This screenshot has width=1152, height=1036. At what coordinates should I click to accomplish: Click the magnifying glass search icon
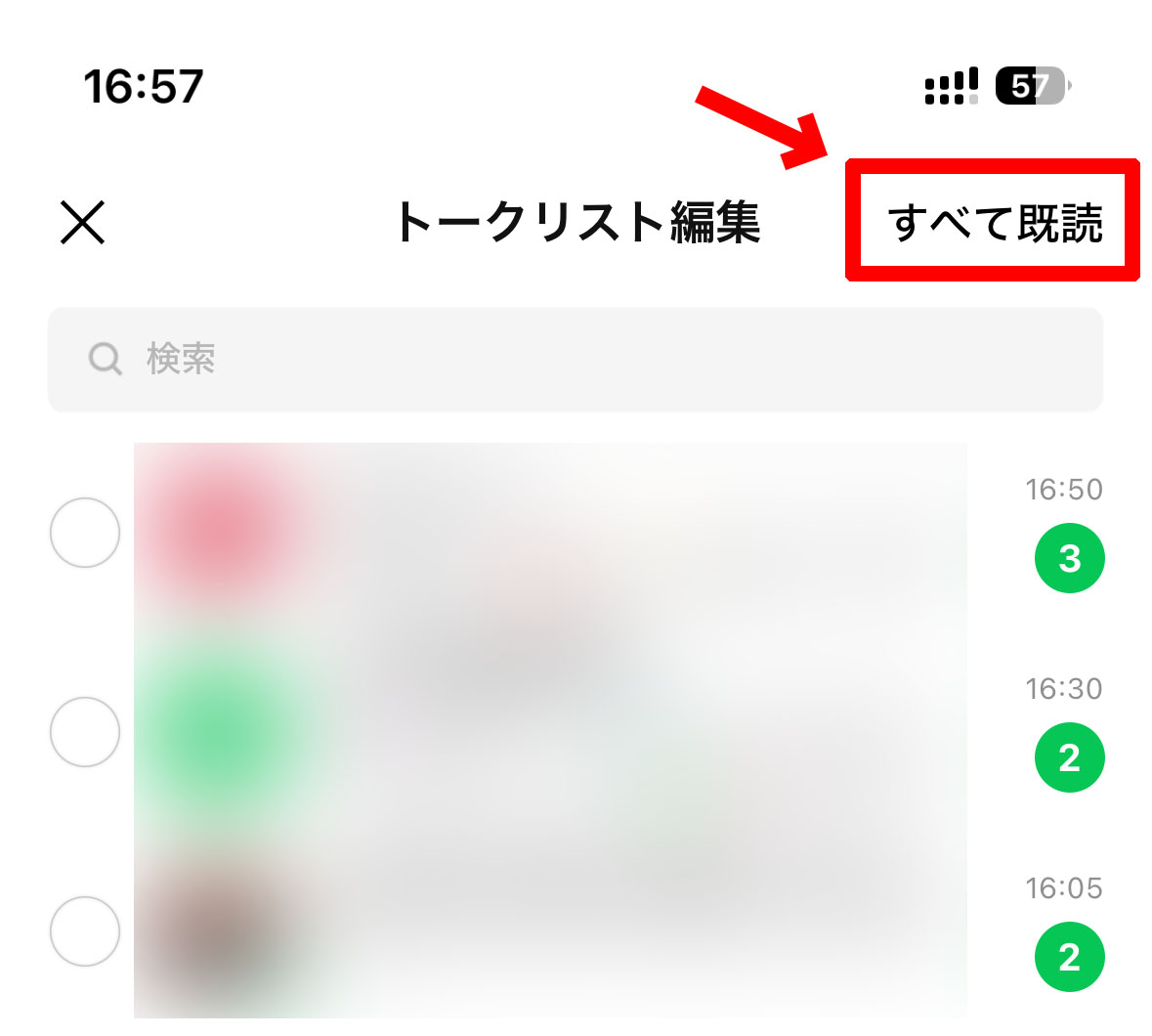[106, 360]
